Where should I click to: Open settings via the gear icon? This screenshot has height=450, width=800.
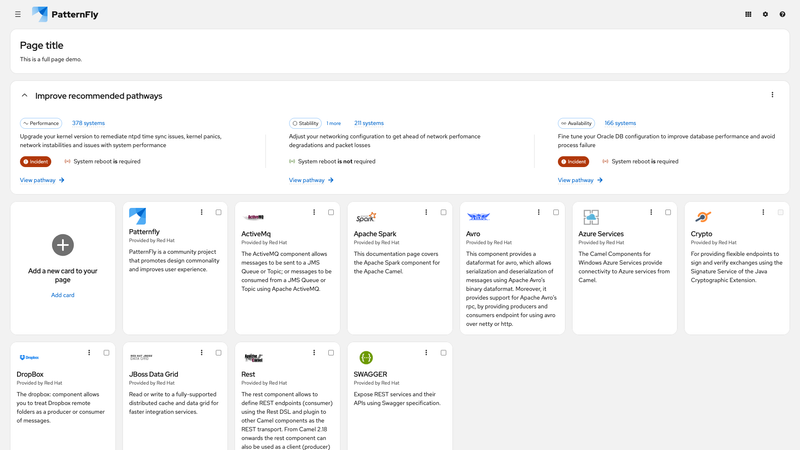(x=765, y=14)
